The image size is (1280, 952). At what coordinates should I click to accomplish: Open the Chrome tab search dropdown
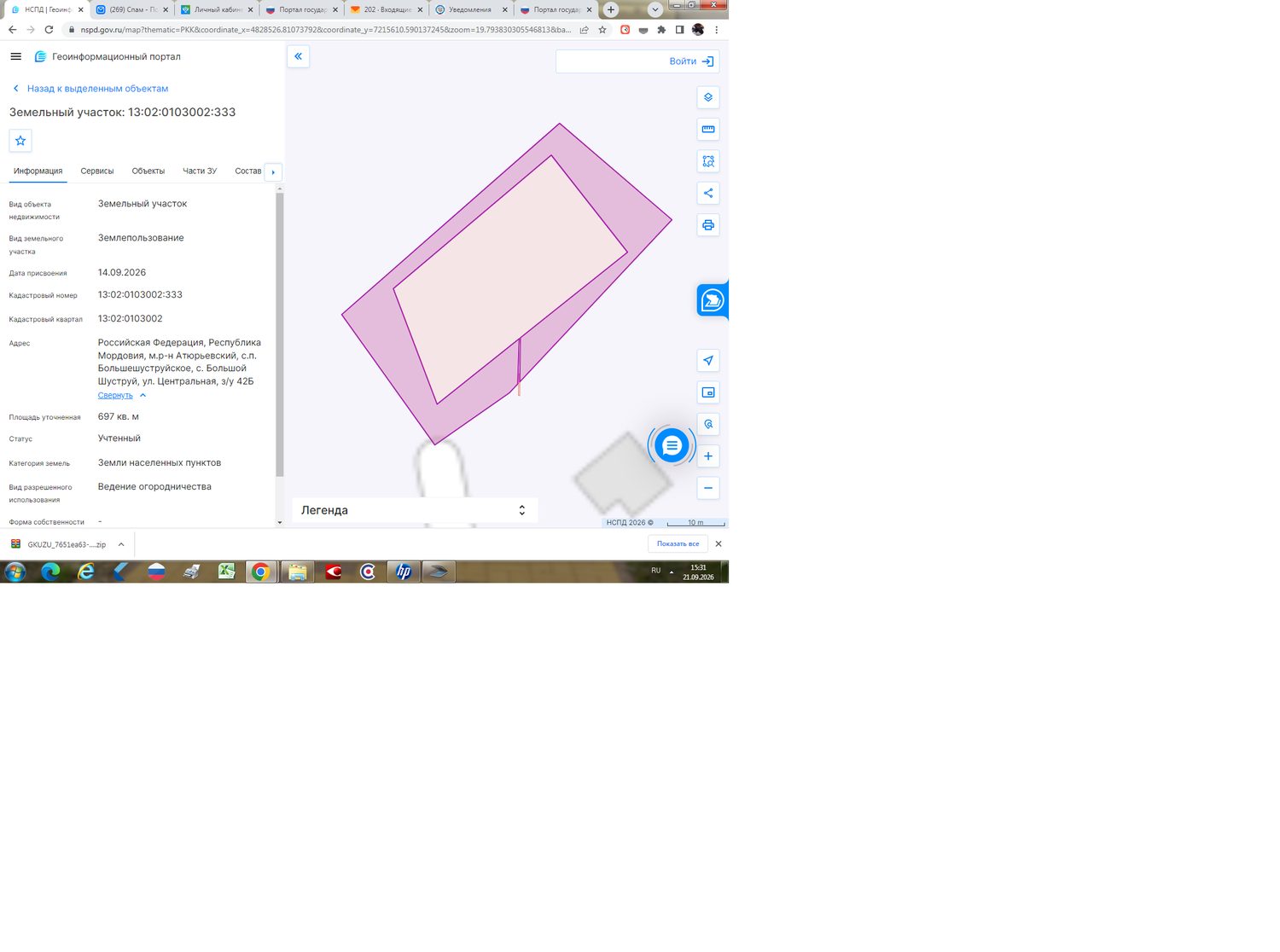pyautogui.click(x=655, y=10)
